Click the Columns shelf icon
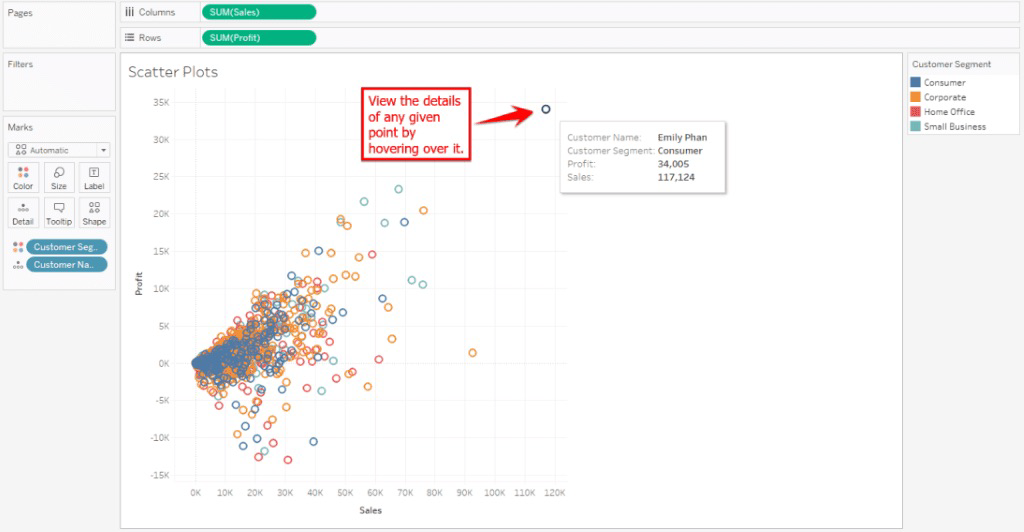This screenshot has height=532, width=1024. click(x=130, y=12)
